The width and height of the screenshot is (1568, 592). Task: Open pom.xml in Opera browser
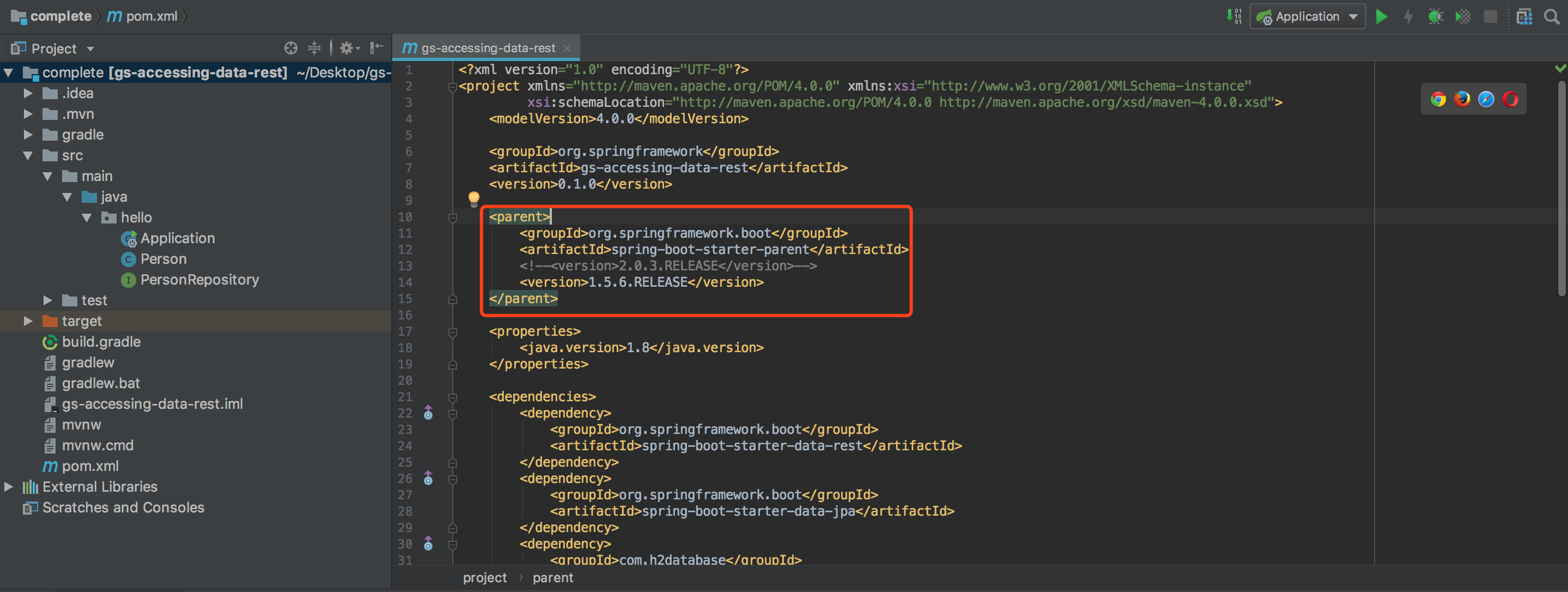coord(1510,99)
